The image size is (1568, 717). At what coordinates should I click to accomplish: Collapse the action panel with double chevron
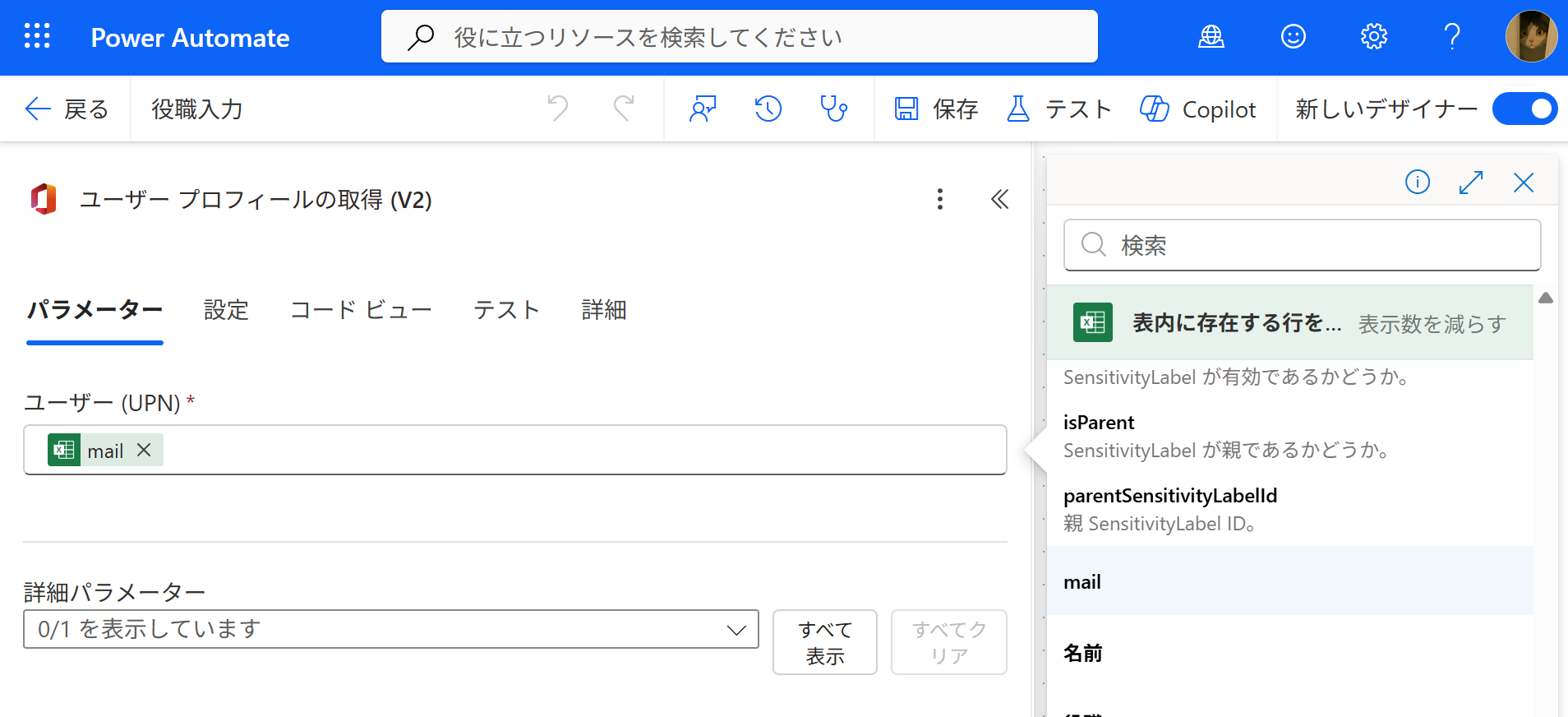[999, 199]
